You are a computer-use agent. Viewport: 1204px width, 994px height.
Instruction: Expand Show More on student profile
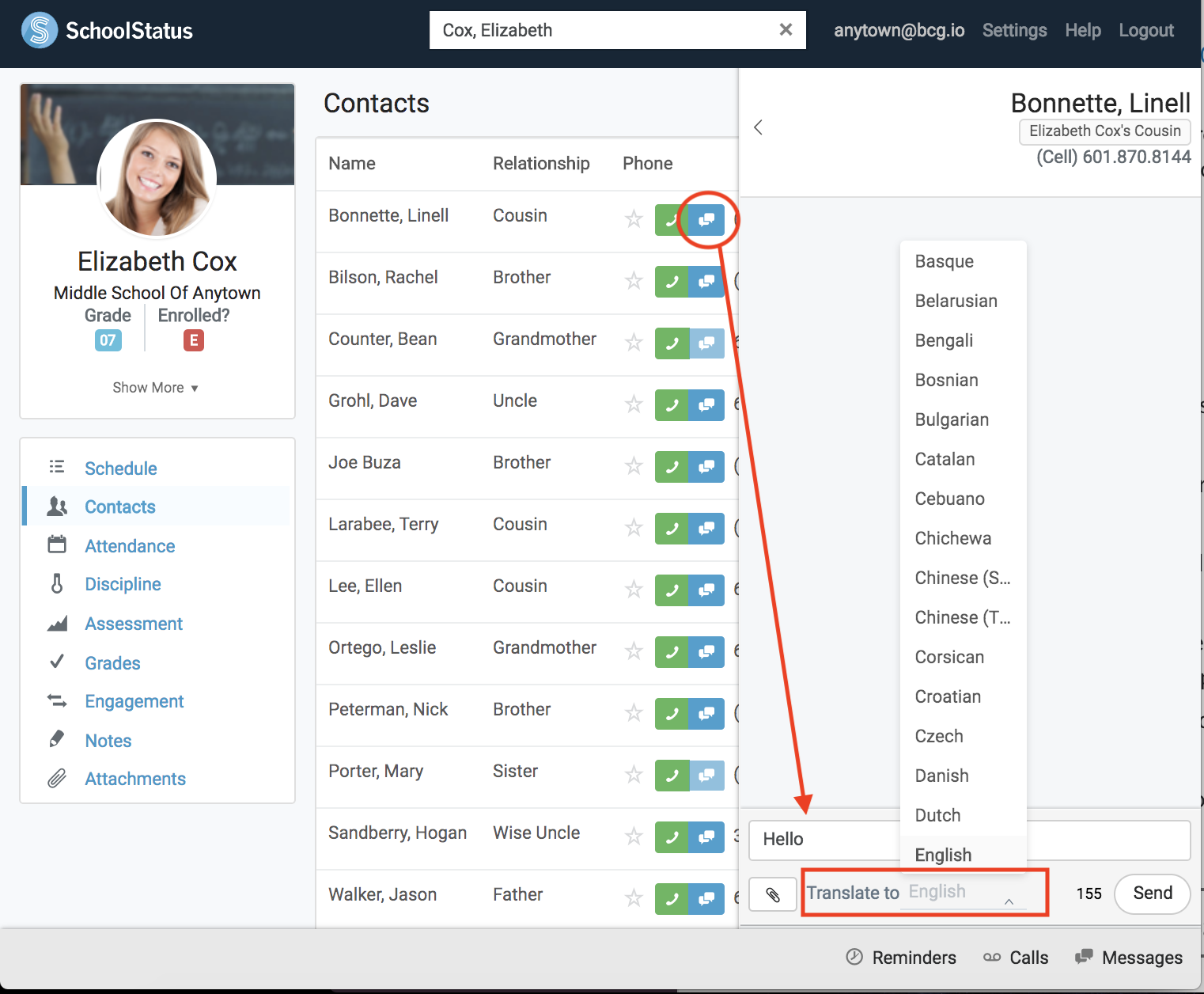155,388
